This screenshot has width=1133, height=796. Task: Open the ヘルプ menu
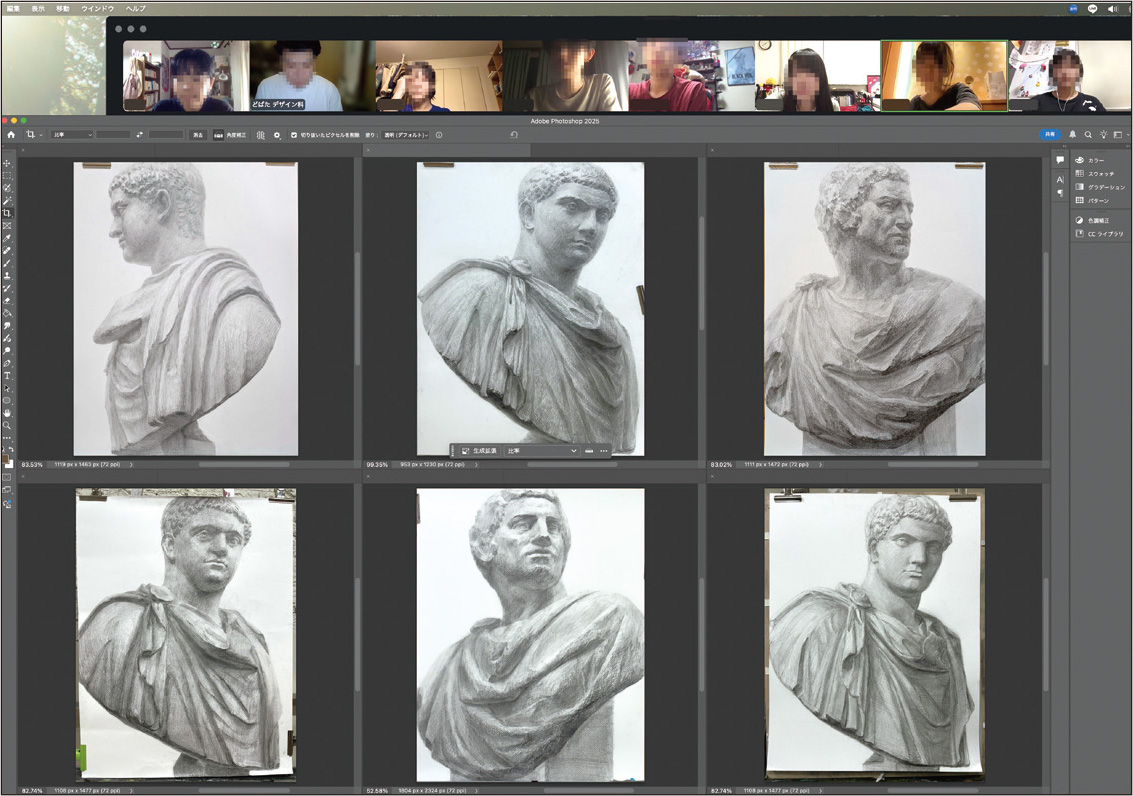pyautogui.click(x=135, y=8)
